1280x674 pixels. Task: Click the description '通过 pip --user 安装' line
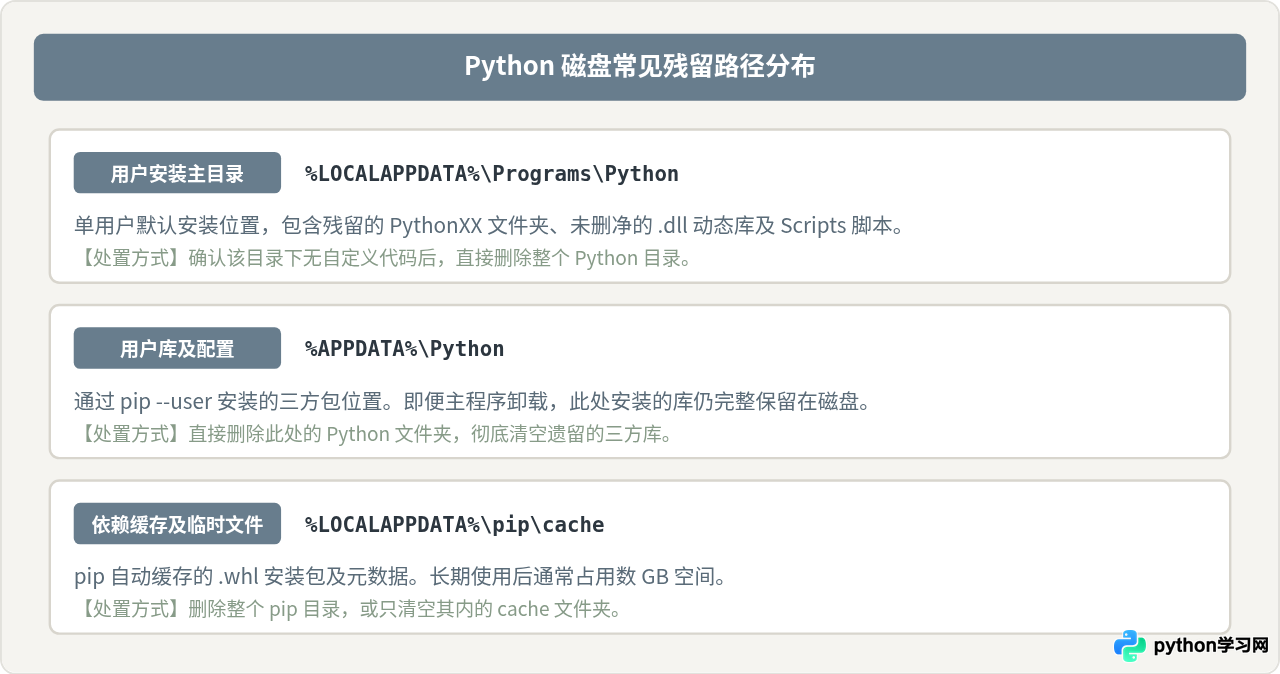point(474,401)
